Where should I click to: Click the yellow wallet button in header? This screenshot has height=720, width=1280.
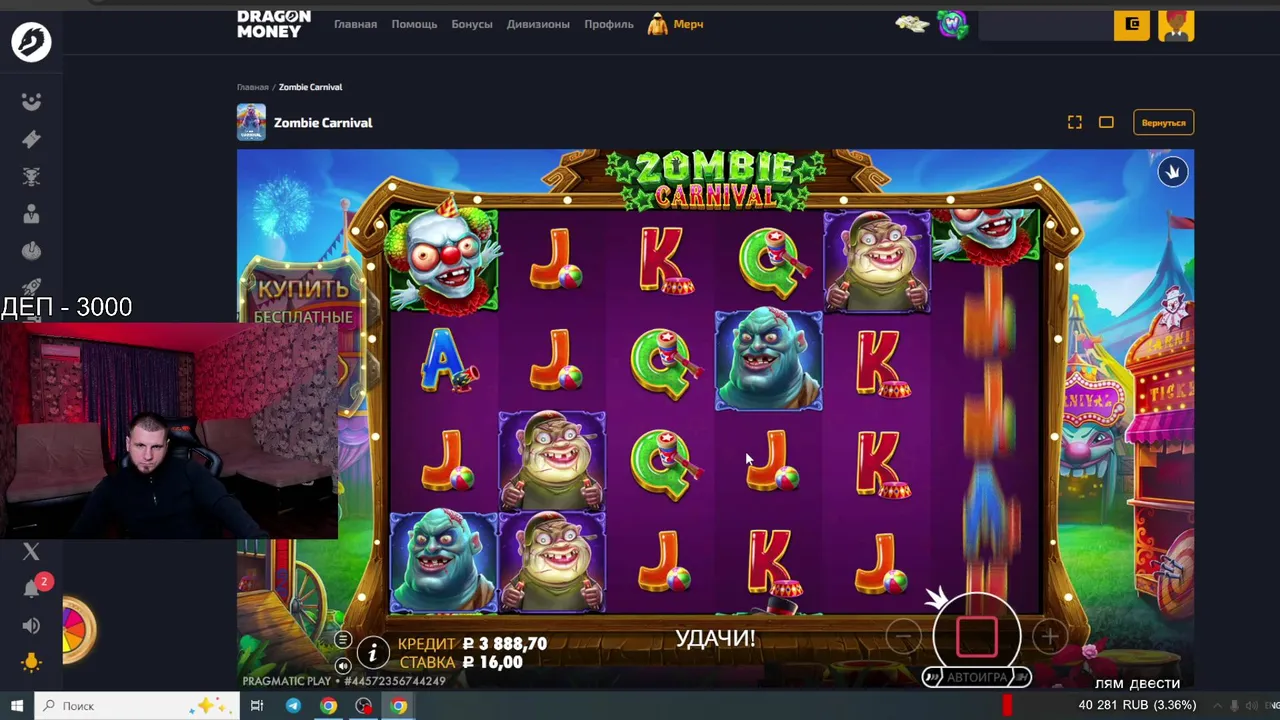[1132, 24]
